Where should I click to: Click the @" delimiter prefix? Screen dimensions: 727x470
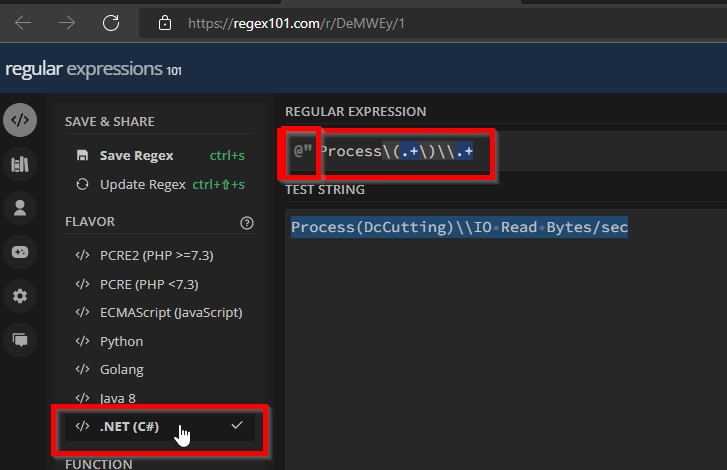pos(303,151)
